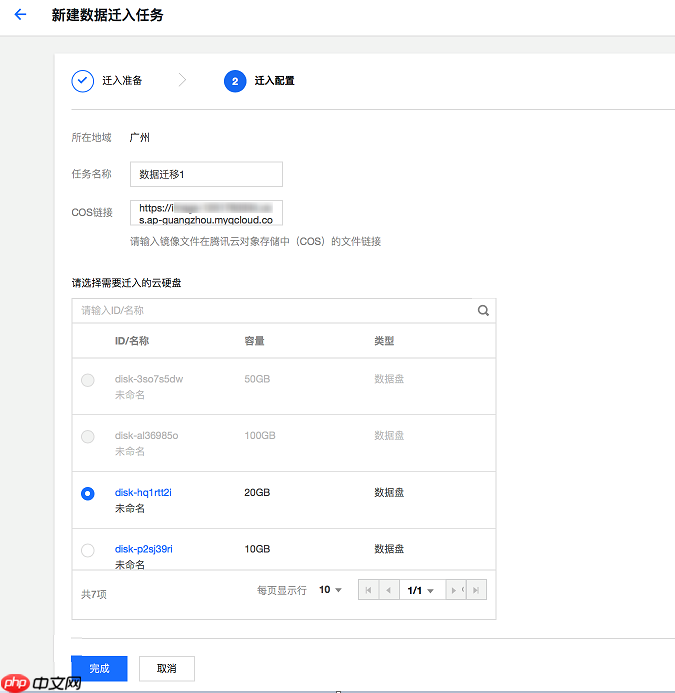Click the 迁入准备 step label
The width and height of the screenshot is (675, 693).
pos(122,81)
